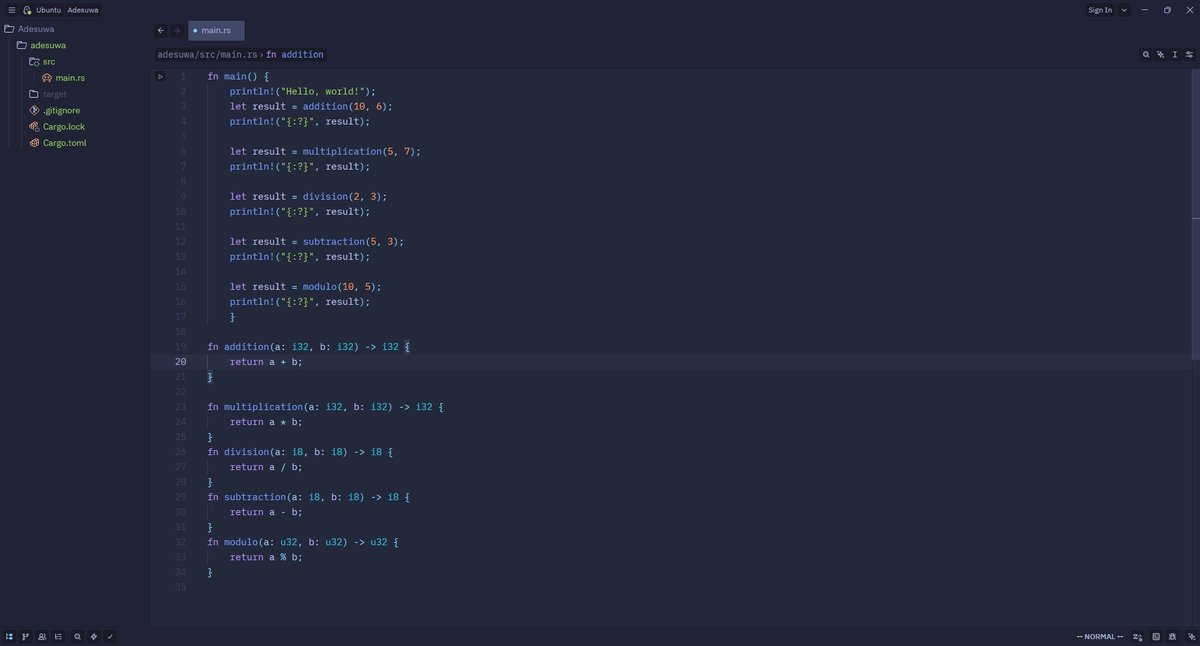Toggle the outline panel icon

coord(59,636)
